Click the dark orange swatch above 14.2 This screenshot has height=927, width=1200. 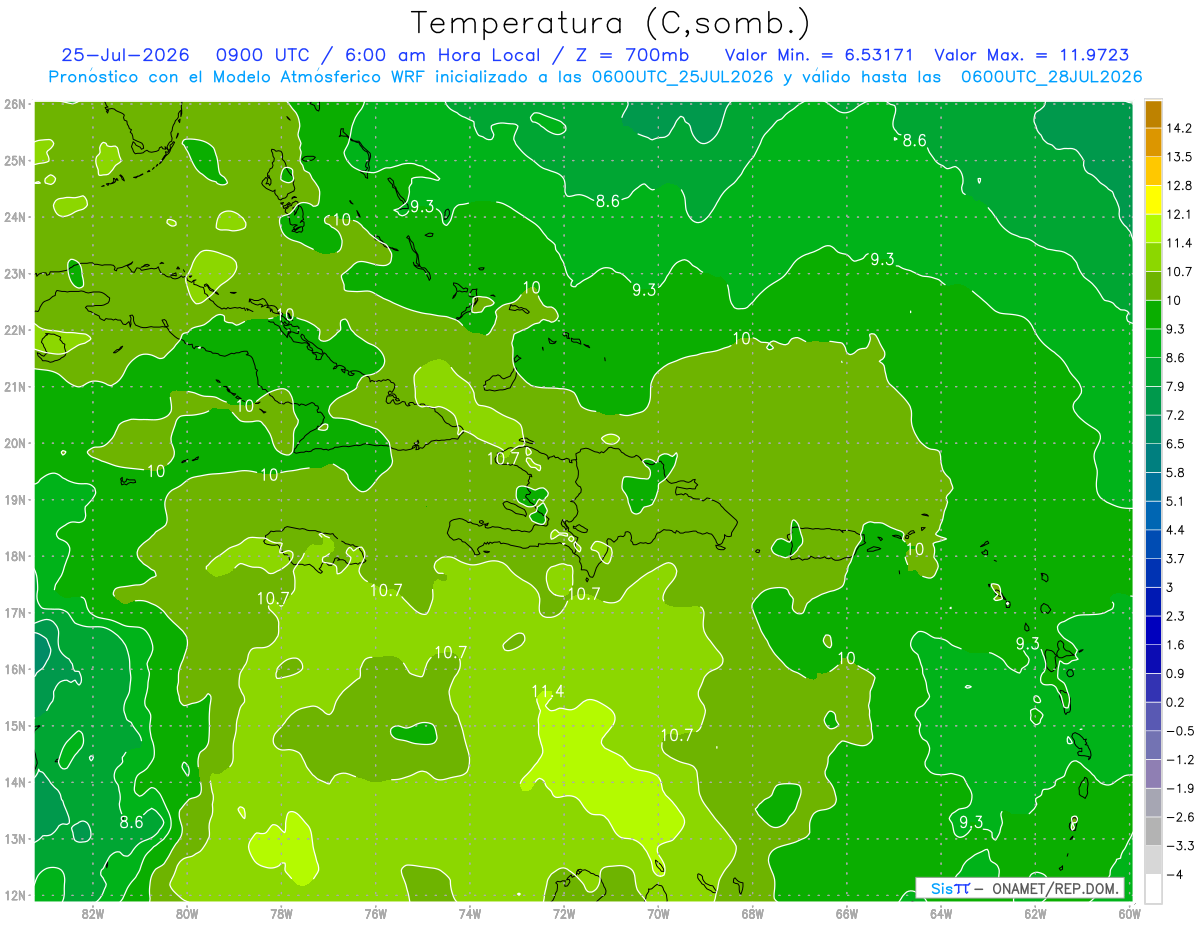[x=1153, y=114]
